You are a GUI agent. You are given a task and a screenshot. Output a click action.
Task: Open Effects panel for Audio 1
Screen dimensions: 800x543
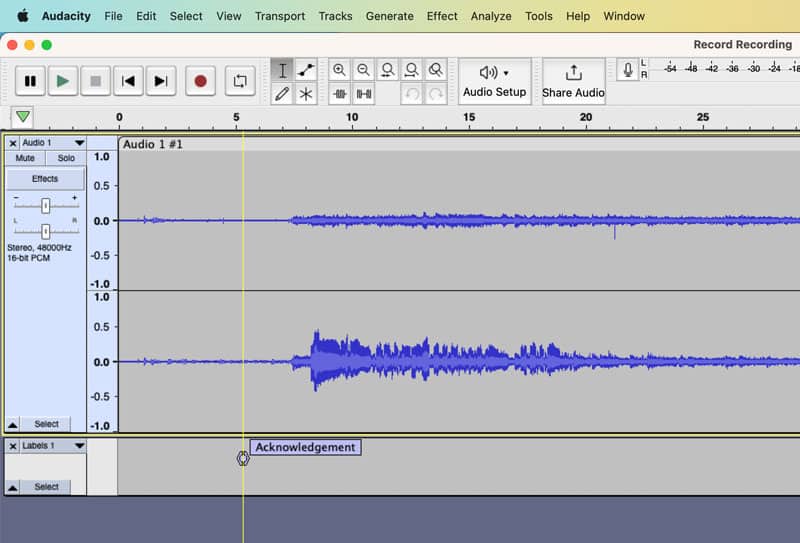(45, 179)
